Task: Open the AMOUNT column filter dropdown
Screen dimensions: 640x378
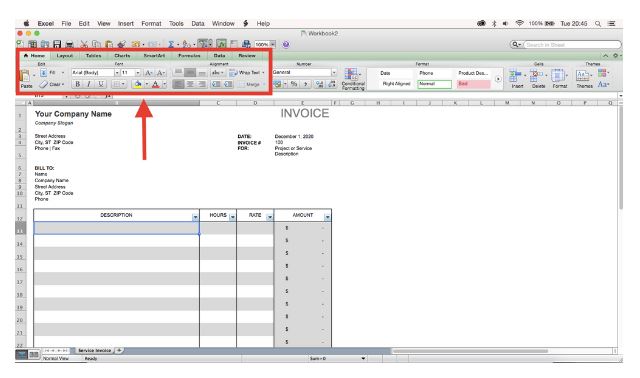Action: [x=327, y=217]
